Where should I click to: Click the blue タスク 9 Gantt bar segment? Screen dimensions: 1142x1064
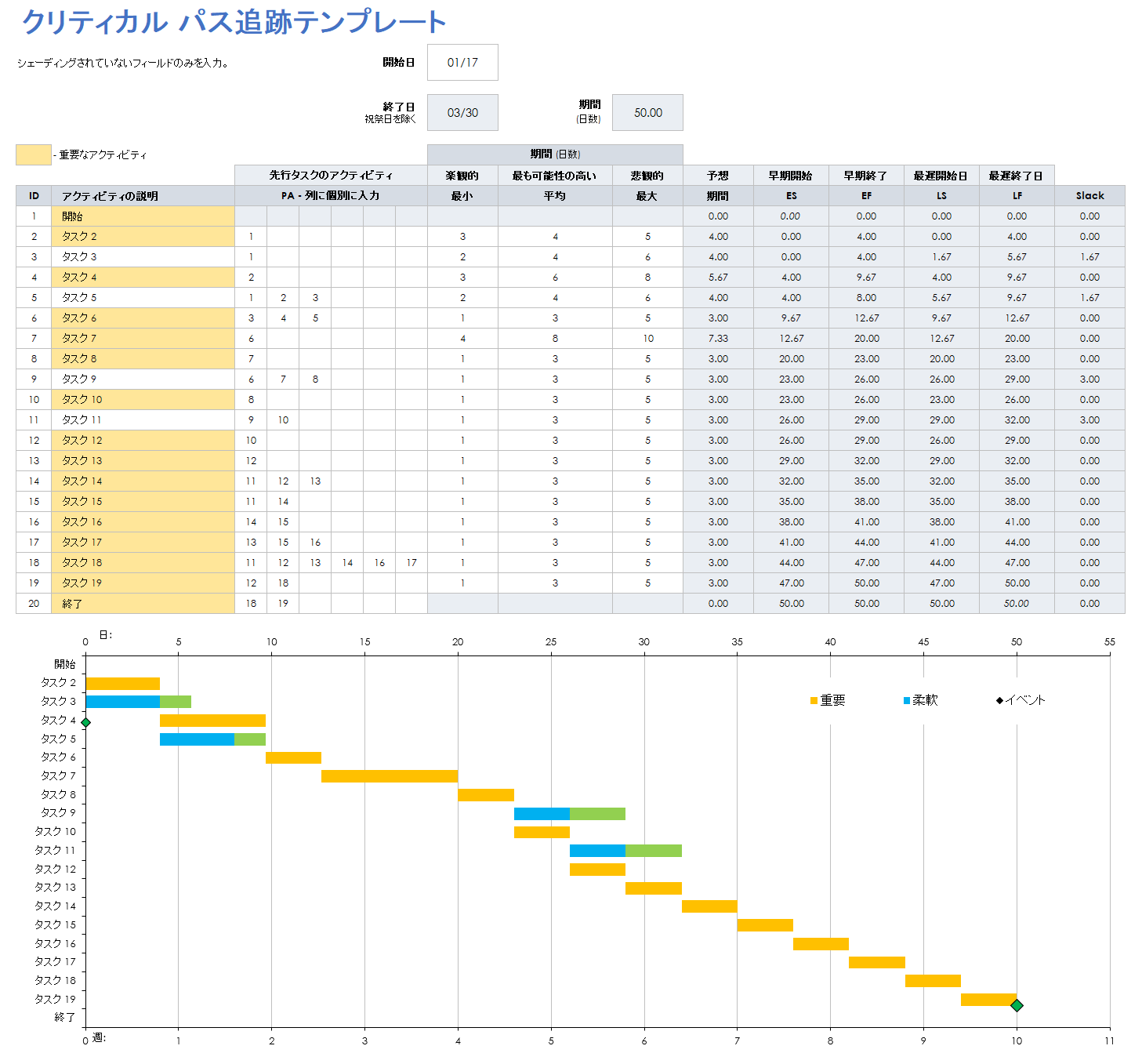(x=542, y=814)
